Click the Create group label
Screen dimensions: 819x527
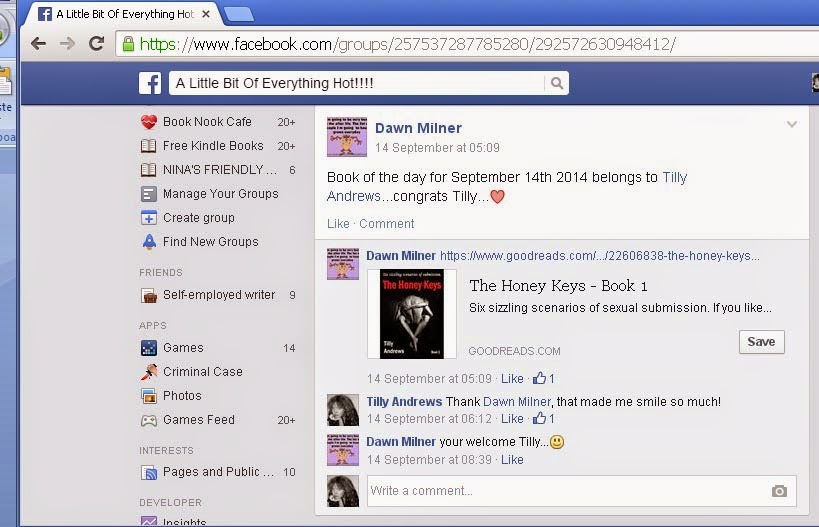pyautogui.click(x=198, y=218)
